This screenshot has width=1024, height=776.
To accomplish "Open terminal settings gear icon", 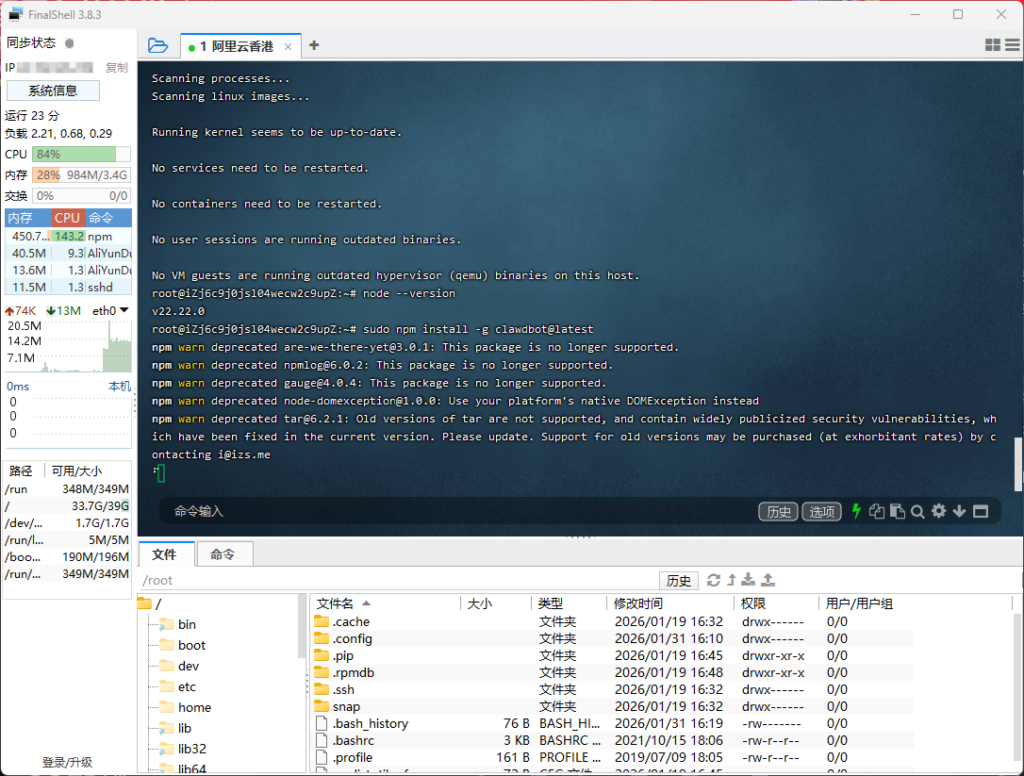I will coord(938,511).
